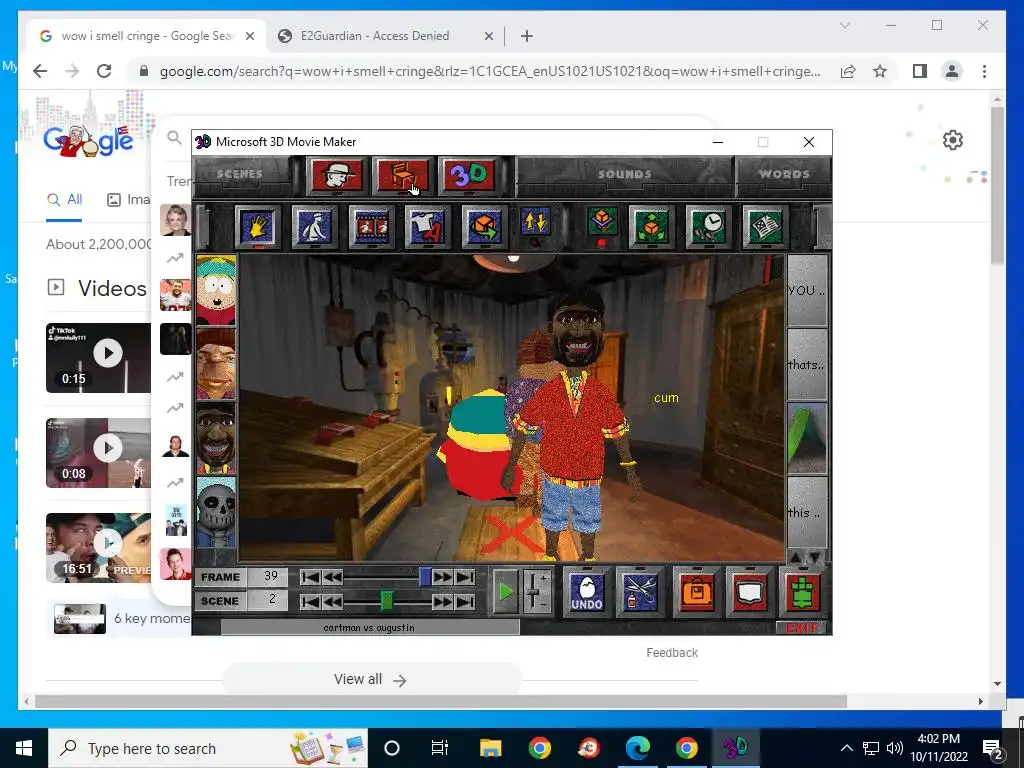This screenshot has height=768, width=1024.
Task: Advance one frame with fast-forward arrows
Action: [443, 577]
